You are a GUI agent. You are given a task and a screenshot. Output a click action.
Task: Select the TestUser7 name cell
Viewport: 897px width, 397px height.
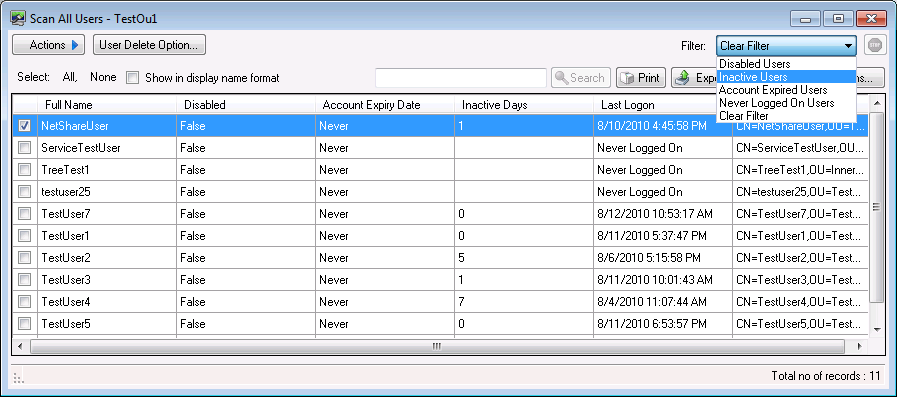click(107, 214)
